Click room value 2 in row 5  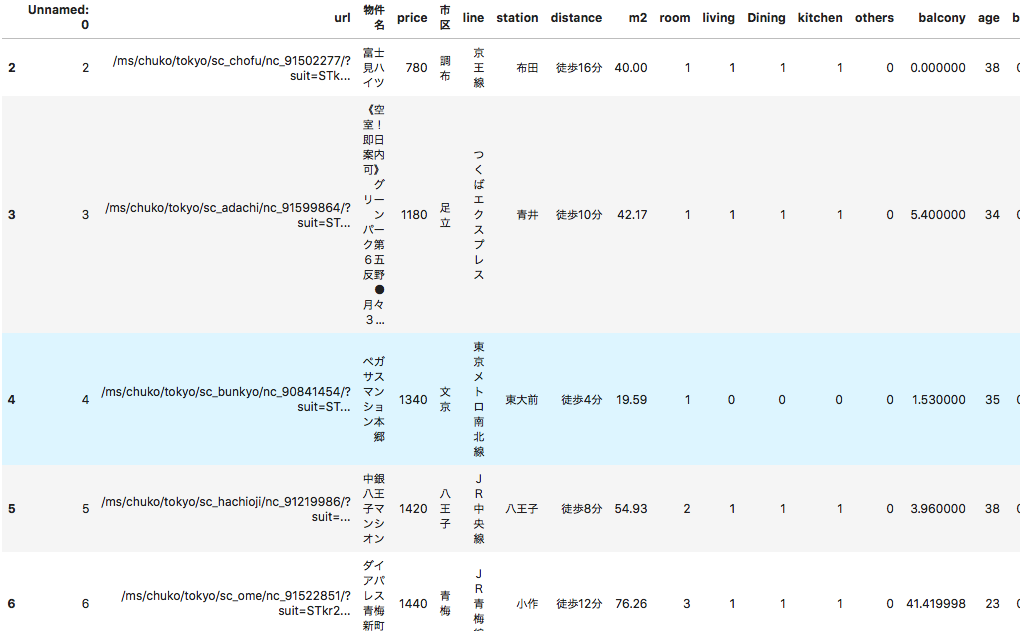point(686,508)
